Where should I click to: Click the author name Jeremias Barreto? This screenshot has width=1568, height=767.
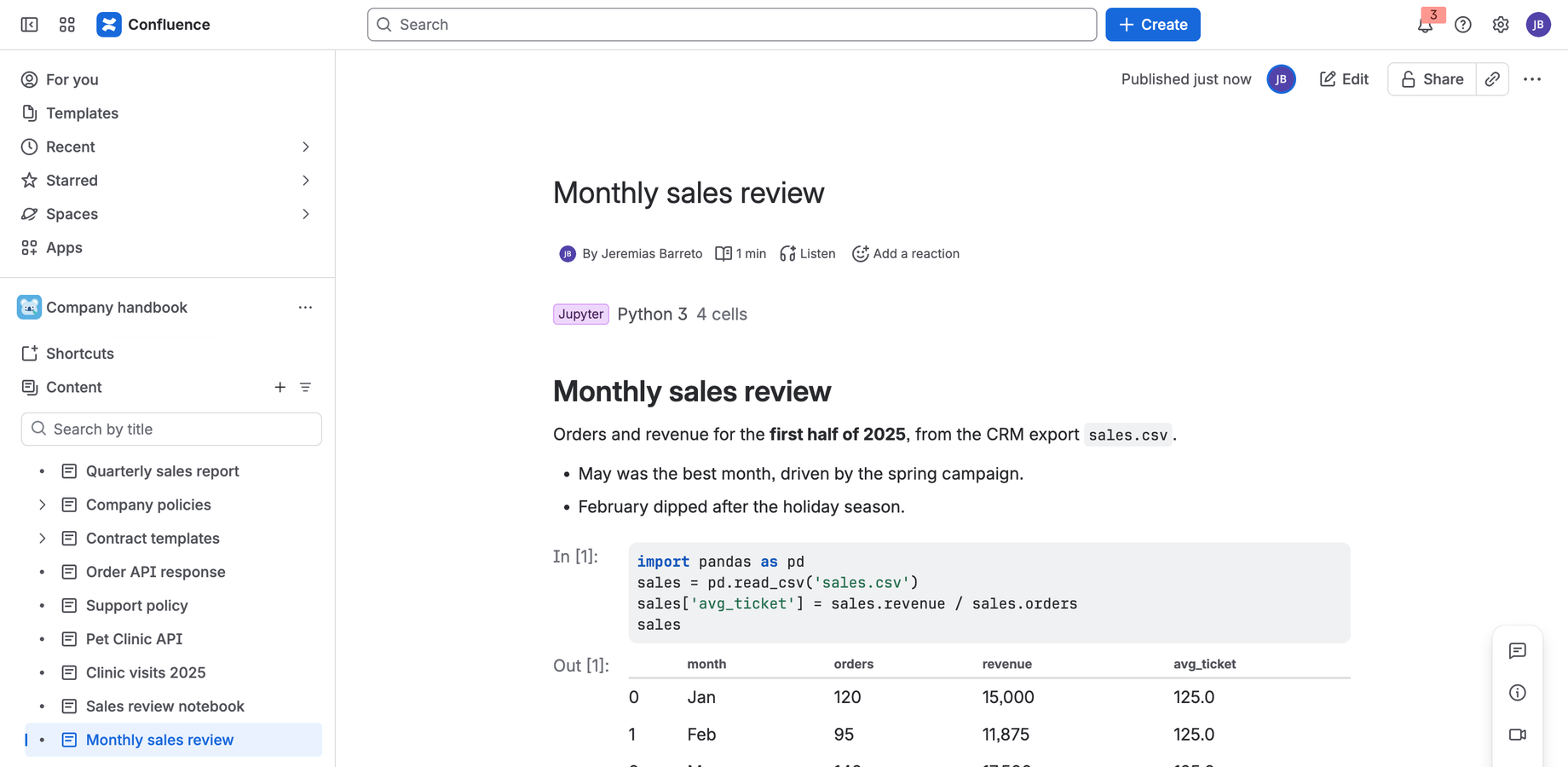click(652, 254)
